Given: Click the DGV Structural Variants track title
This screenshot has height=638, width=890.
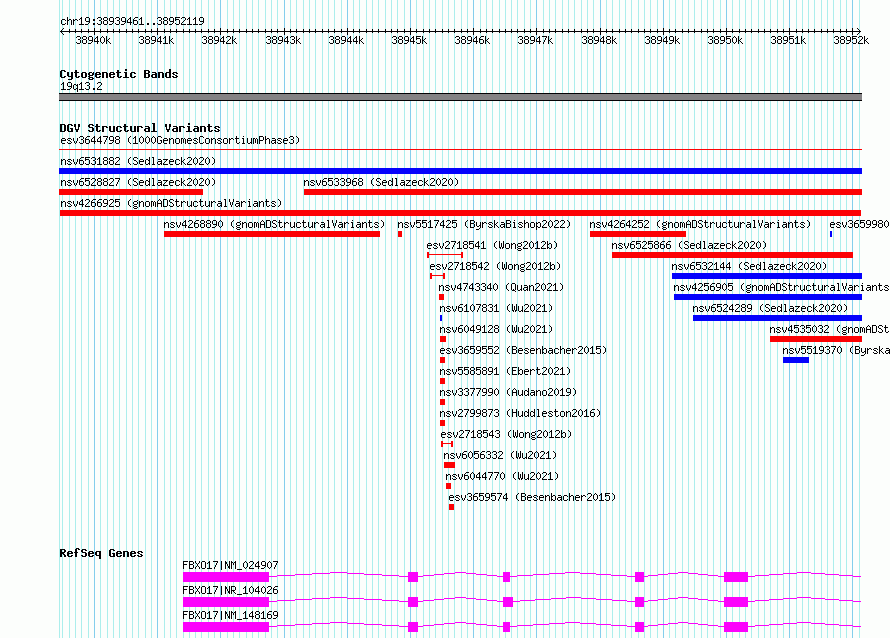Looking at the screenshot, I should pos(140,128).
